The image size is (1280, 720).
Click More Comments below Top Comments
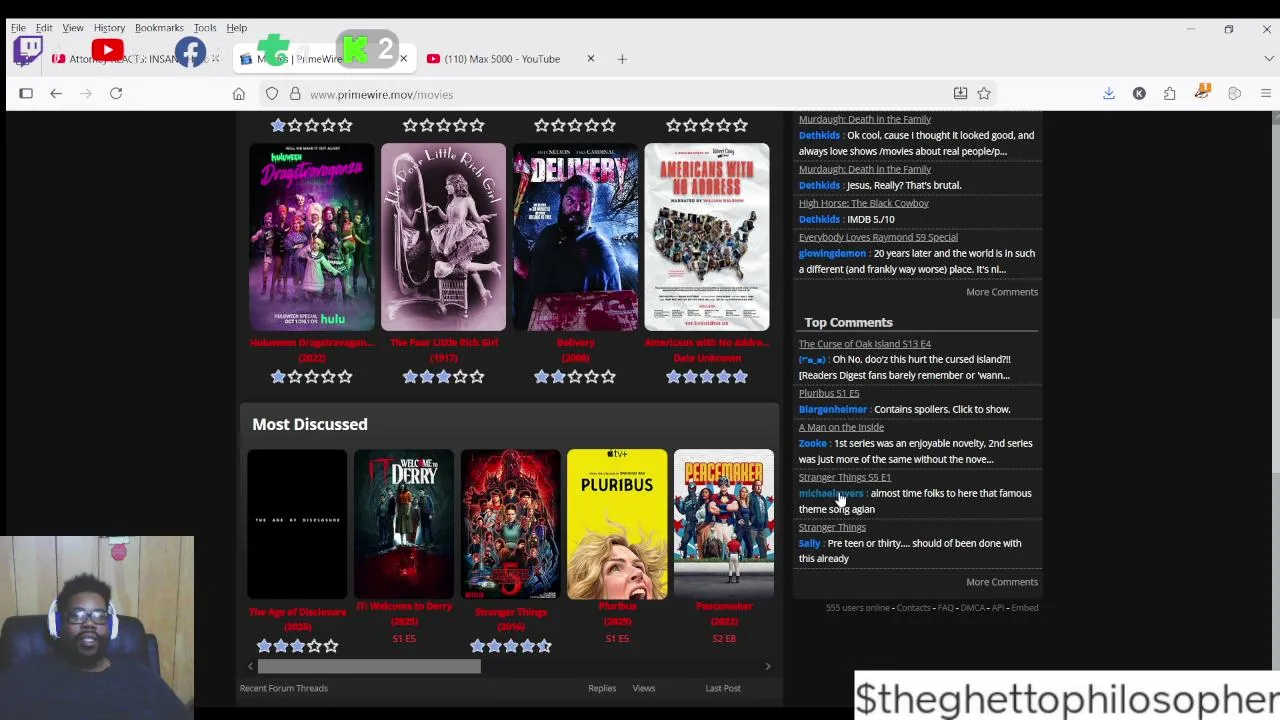(x=1002, y=582)
